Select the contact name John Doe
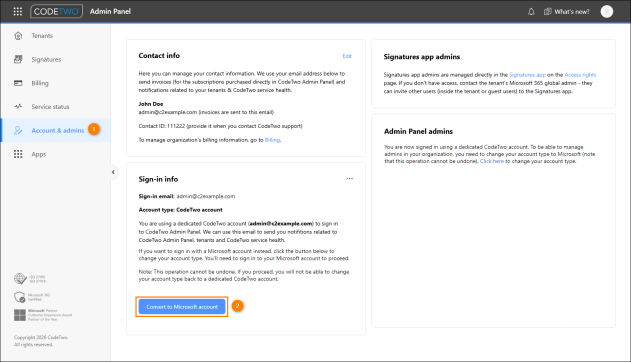 (x=151, y=104)
